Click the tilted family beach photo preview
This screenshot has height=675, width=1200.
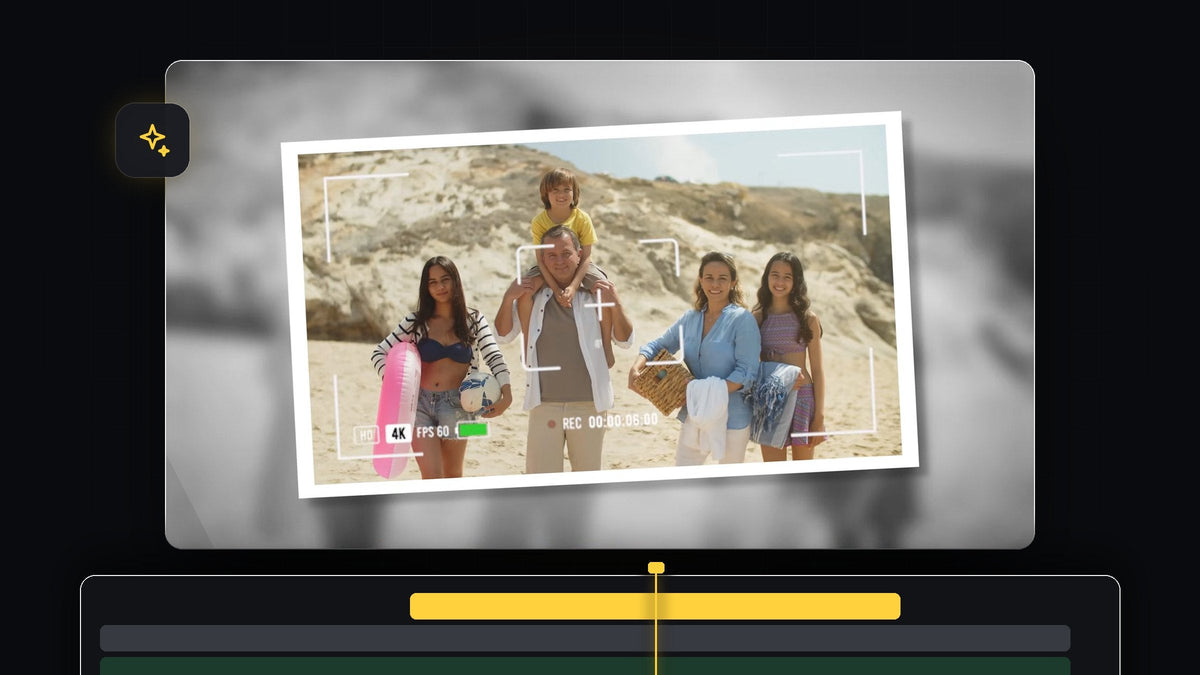point(600,304)
